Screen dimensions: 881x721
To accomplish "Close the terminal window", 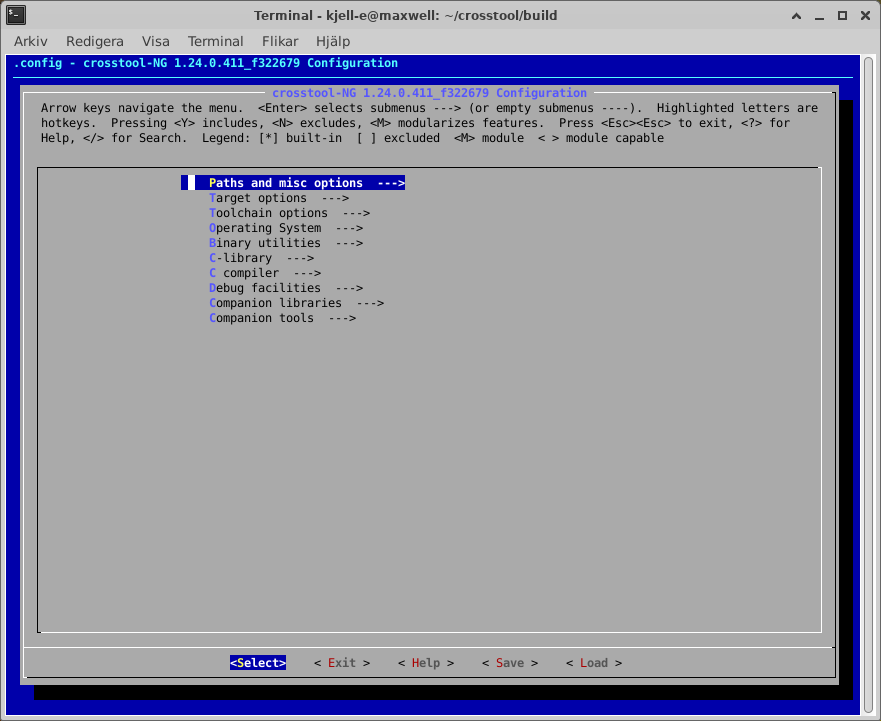I will point(865,16).
